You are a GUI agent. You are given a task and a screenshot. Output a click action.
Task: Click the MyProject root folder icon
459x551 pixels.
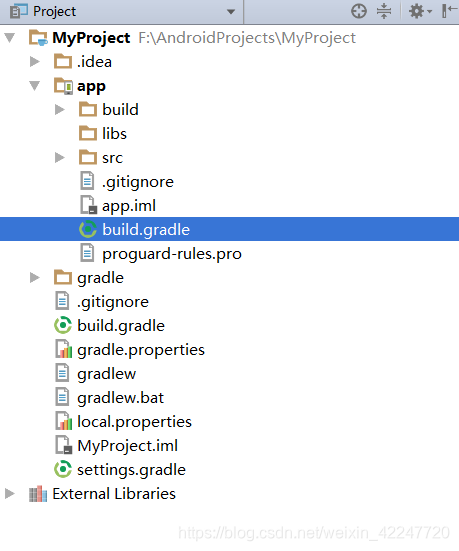tap(38, 38)
